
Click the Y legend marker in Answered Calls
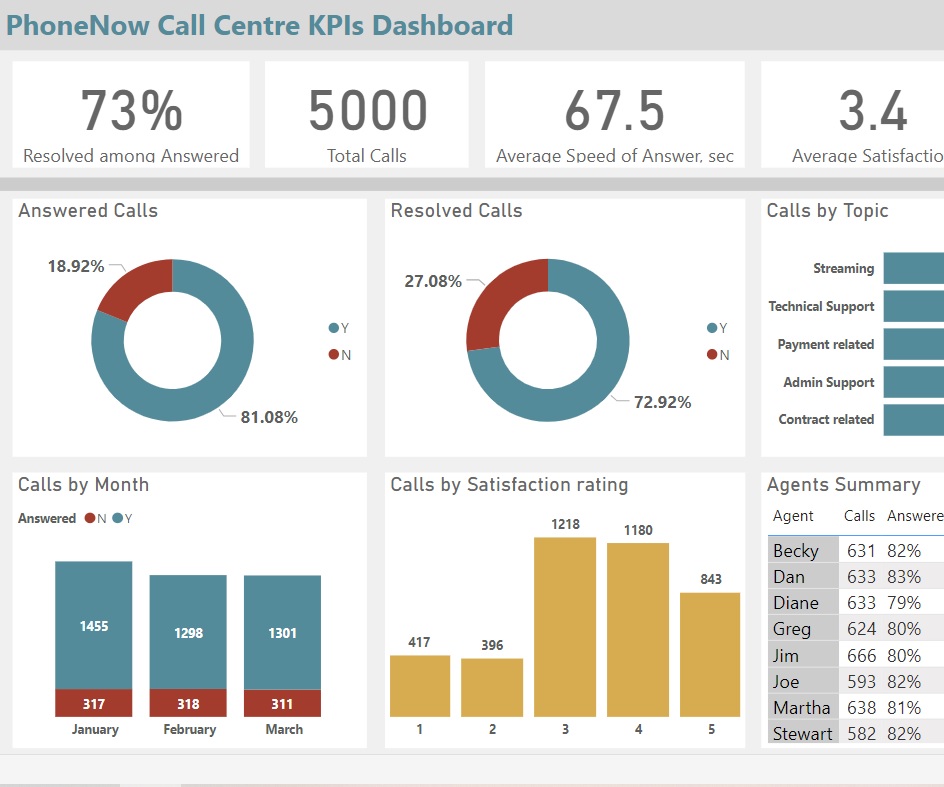(333, 328)
